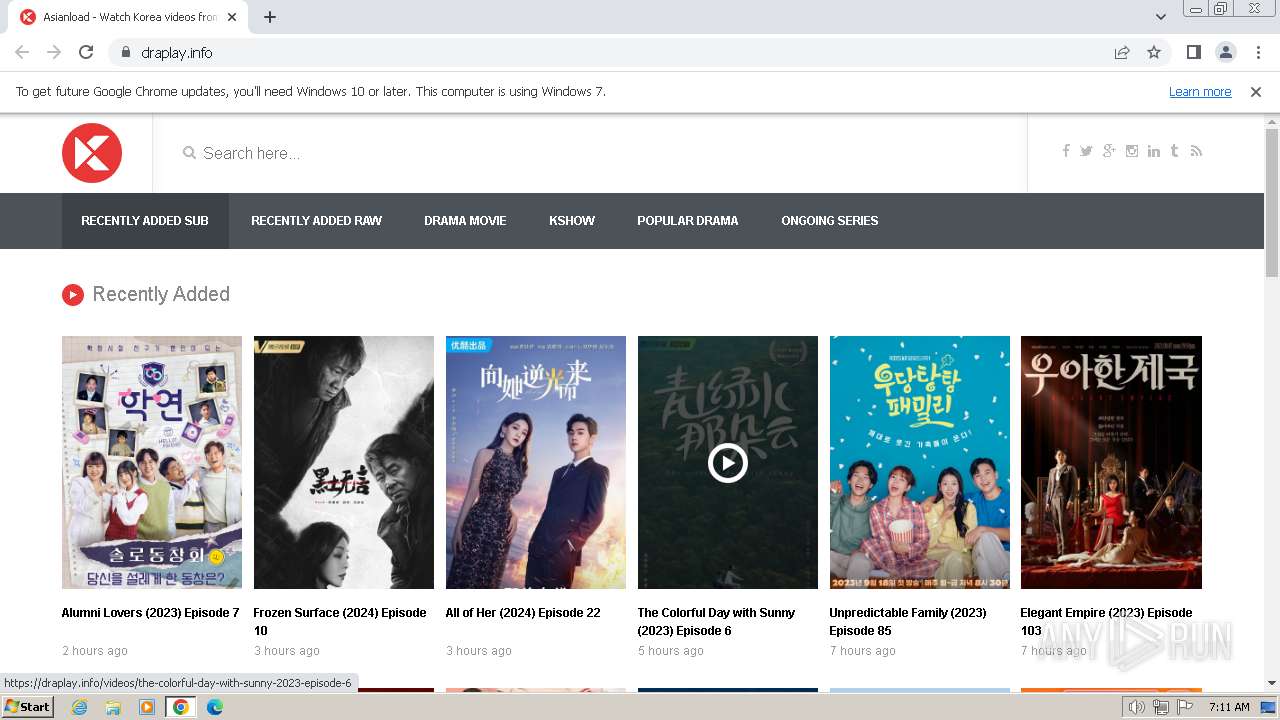Click the Alumni Lovers poster thumbnail
The width and height of the screenshot is (1280, 720).
coord(152,462)
